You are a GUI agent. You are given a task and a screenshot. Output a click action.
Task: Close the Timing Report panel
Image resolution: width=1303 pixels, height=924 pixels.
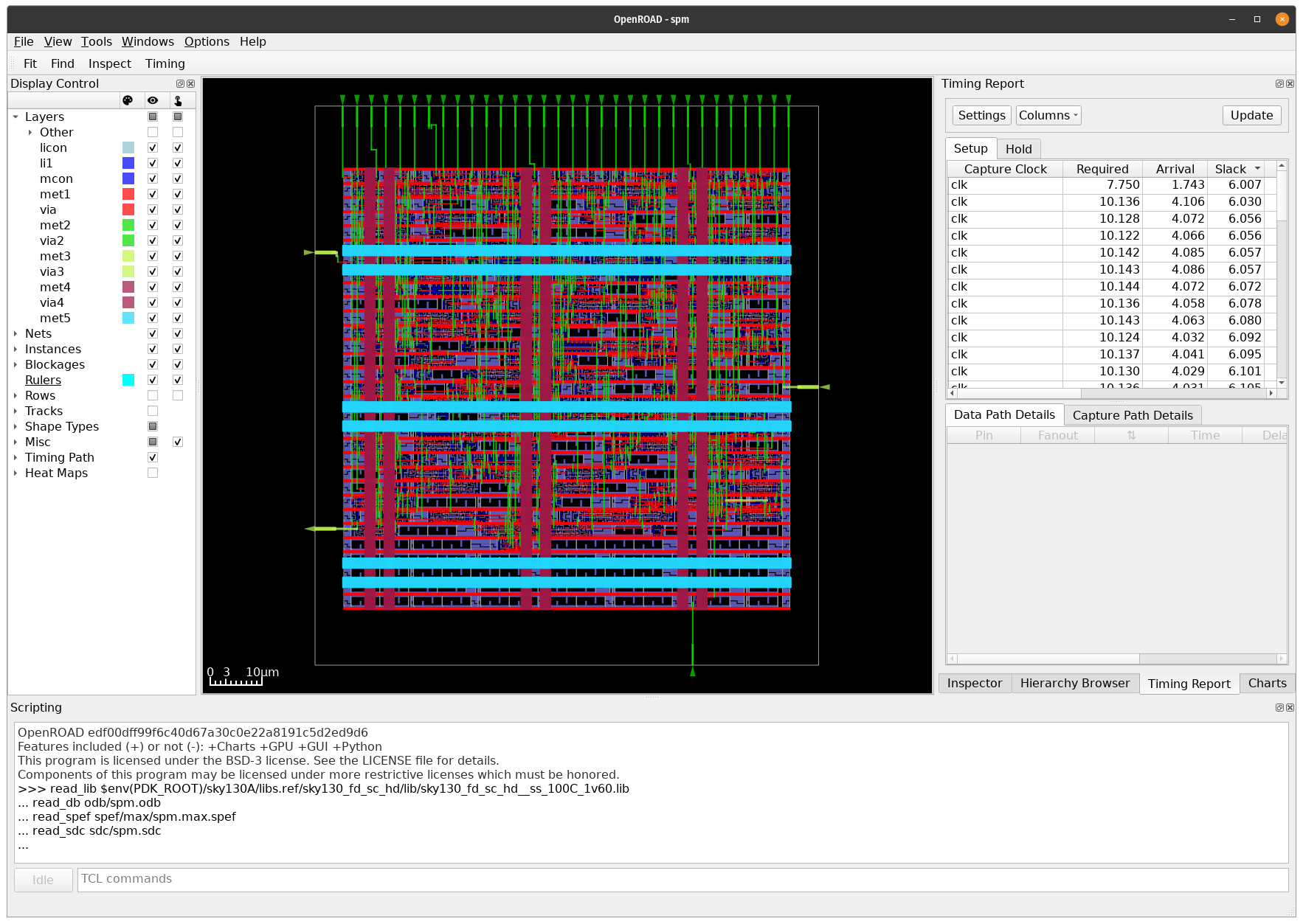(x=1290, y=84)
